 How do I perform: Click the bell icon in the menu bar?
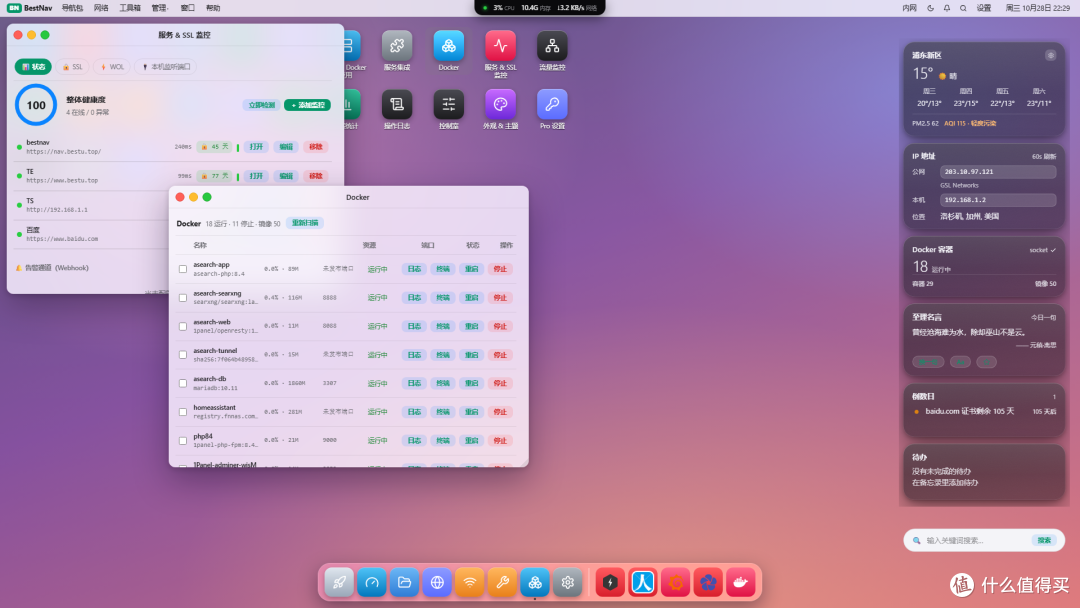click(946, 8)
